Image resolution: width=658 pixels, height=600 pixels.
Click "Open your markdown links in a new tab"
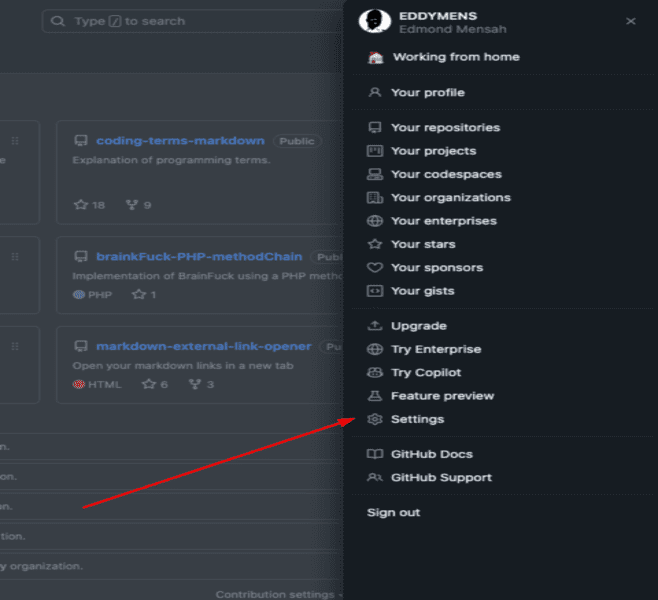pyautogui.click(x=183, y=366)
